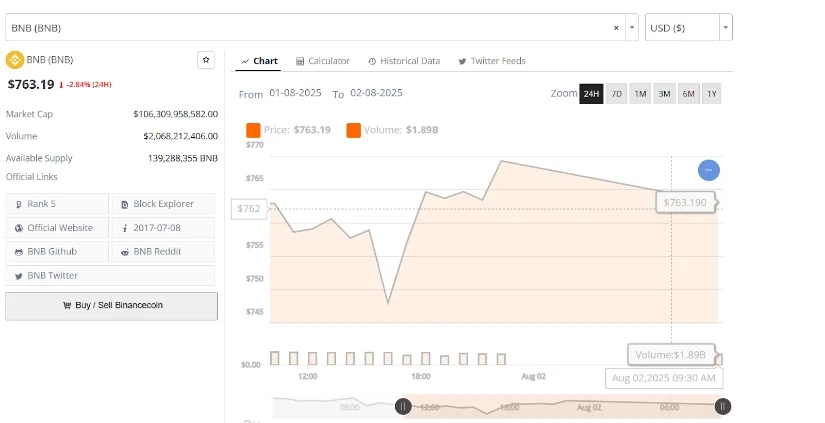This screenshot has width=825, height=423.
Task: Click the BNB coin logo icon
Action: 14,60
